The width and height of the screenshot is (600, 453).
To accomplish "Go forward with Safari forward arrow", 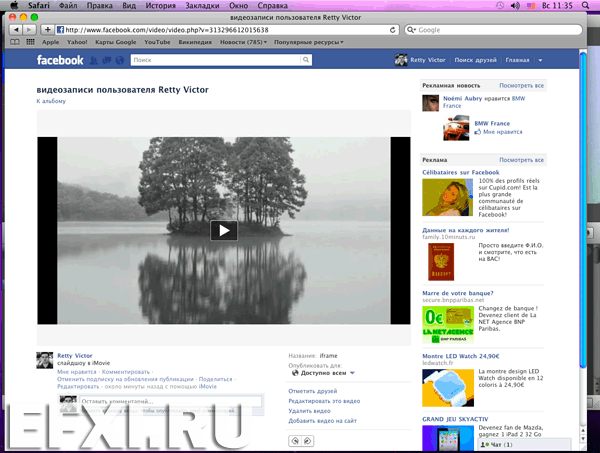I will (x=29, y=29).
